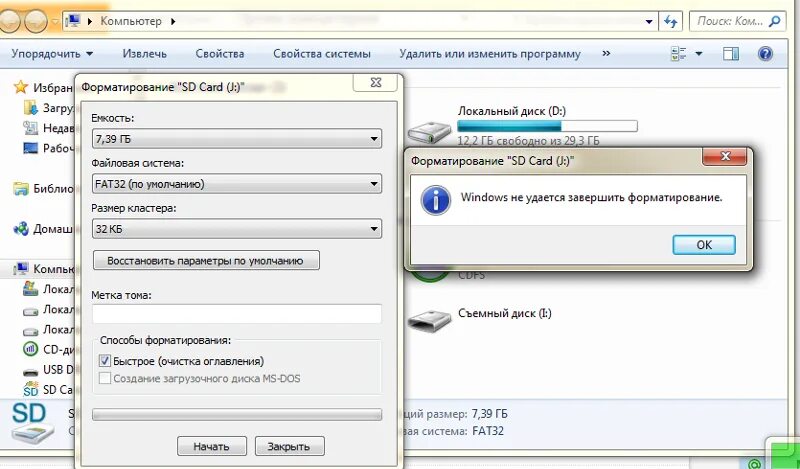Click the computer icon in the address bar
Image resolution: width=800 pixels, height=469 pixels.
74,21
